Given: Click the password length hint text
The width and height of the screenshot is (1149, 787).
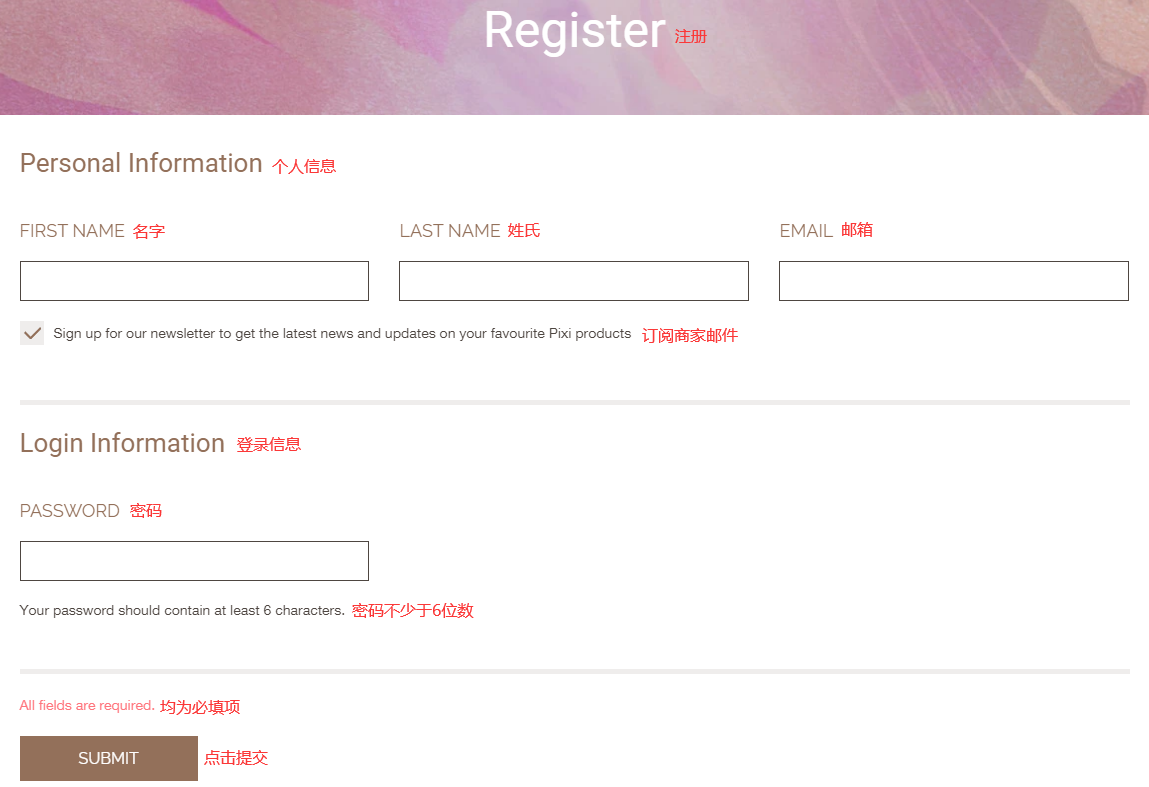Looking at the screenshot, I should point(182,610).
